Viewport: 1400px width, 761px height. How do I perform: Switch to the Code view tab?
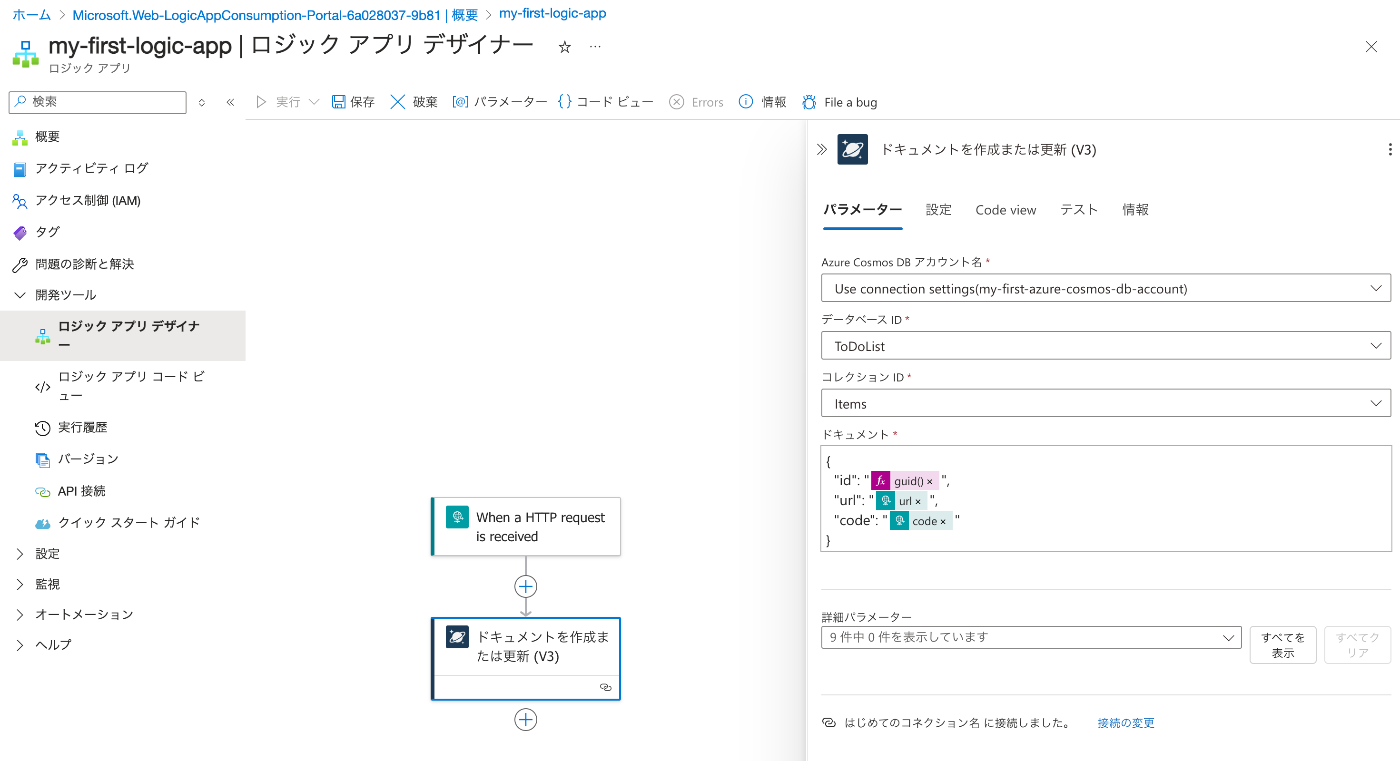pos(1006,210)
